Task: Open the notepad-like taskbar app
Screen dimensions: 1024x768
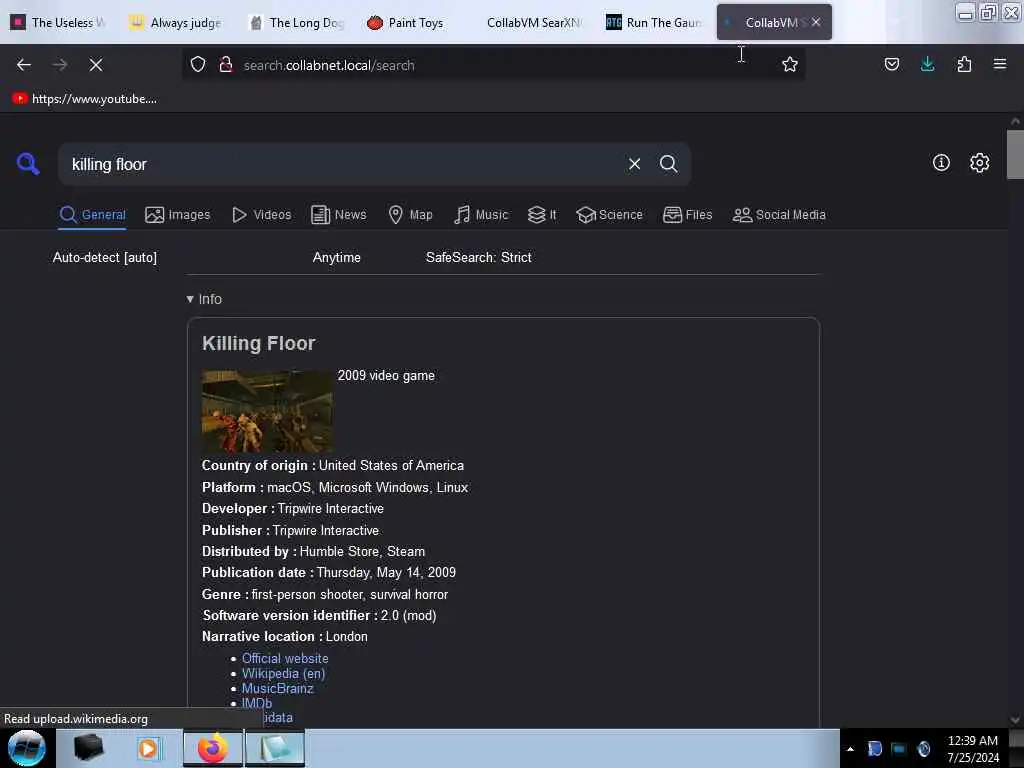Action: click(276, 748)
